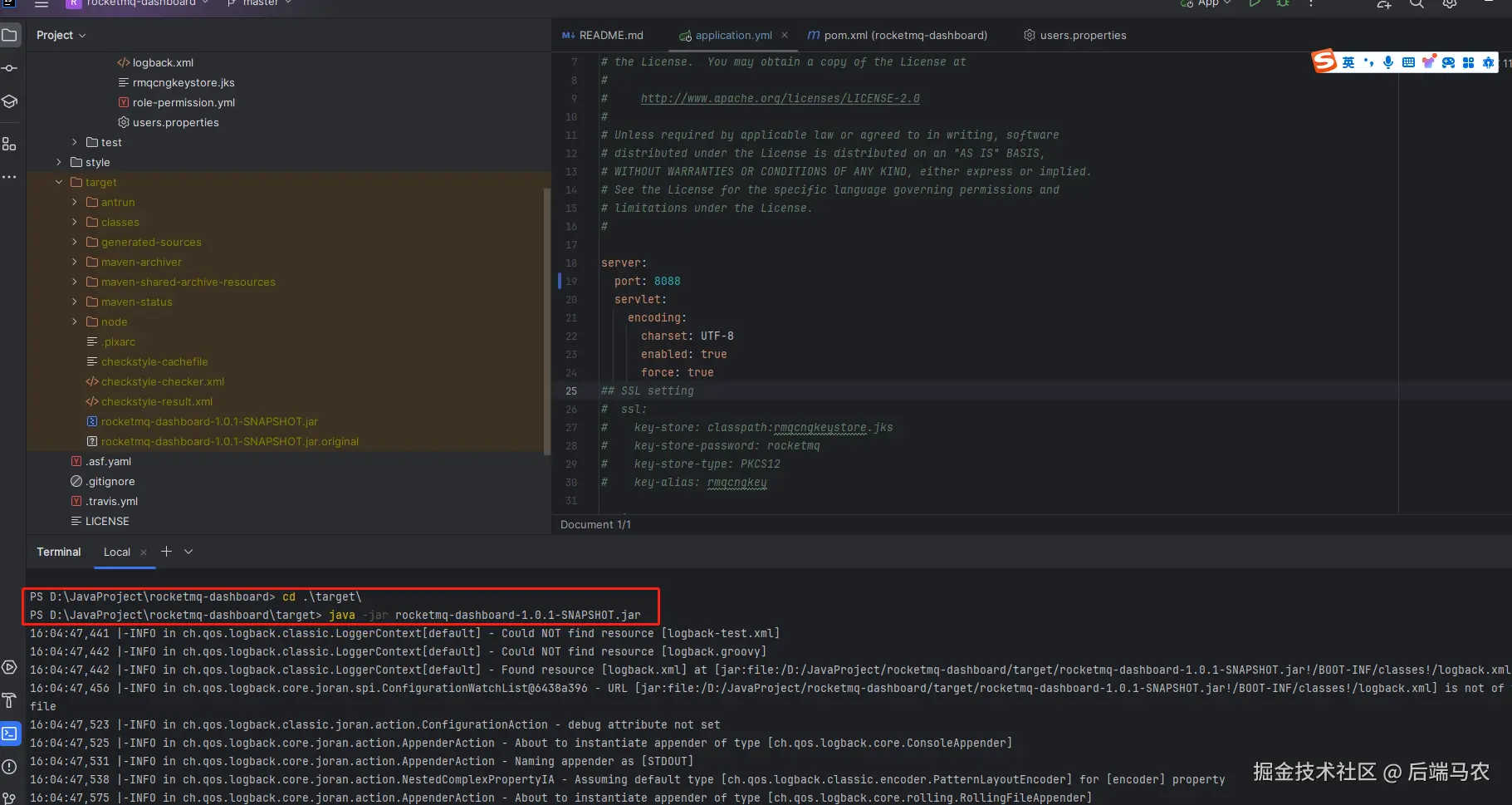The image size is (1512, 805).
Task: Open terminal options dropdown chevron
Action: click(x=188, y=552)
